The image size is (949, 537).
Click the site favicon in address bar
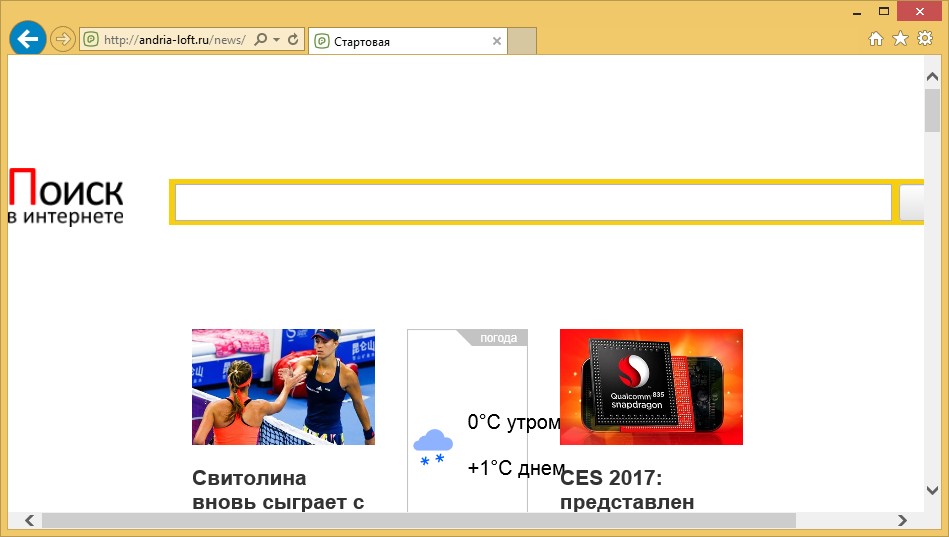click(90, 40)
